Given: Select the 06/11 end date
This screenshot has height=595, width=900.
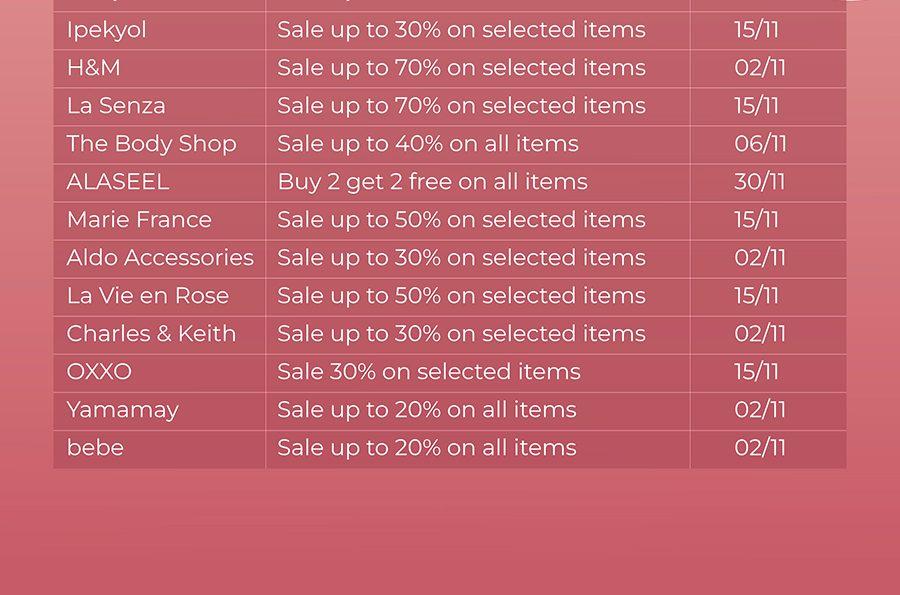Looking at the screenshot, I should click(761, 144).
